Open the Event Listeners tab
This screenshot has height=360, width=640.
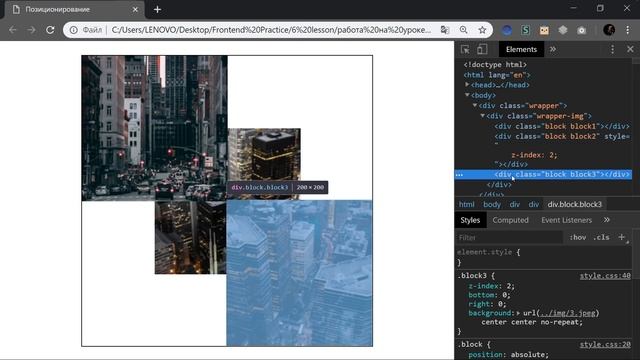pyautogui.click(x=567, y=220)
